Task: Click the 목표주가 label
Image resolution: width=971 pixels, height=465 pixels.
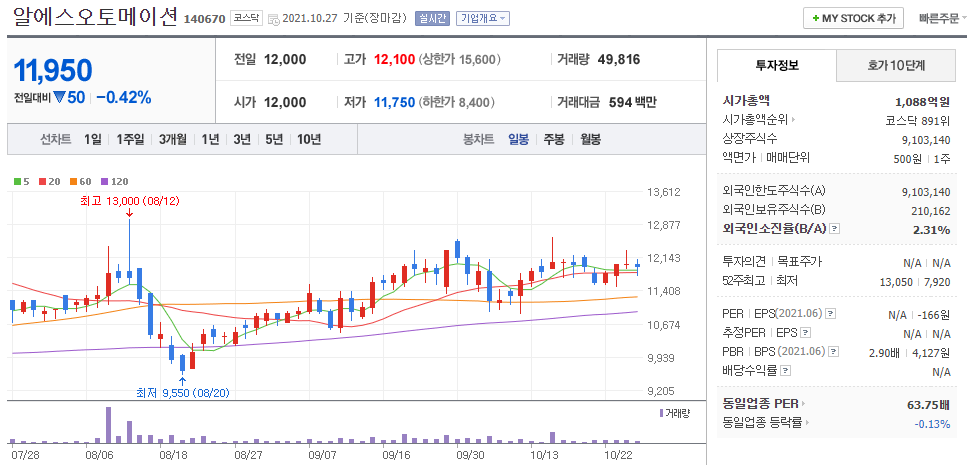Action: (799, 261)
